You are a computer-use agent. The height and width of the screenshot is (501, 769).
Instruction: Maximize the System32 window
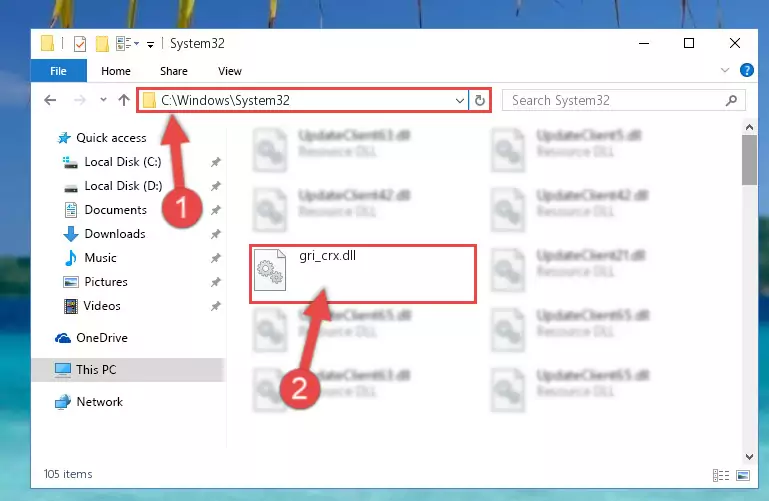tap(689, 43)
